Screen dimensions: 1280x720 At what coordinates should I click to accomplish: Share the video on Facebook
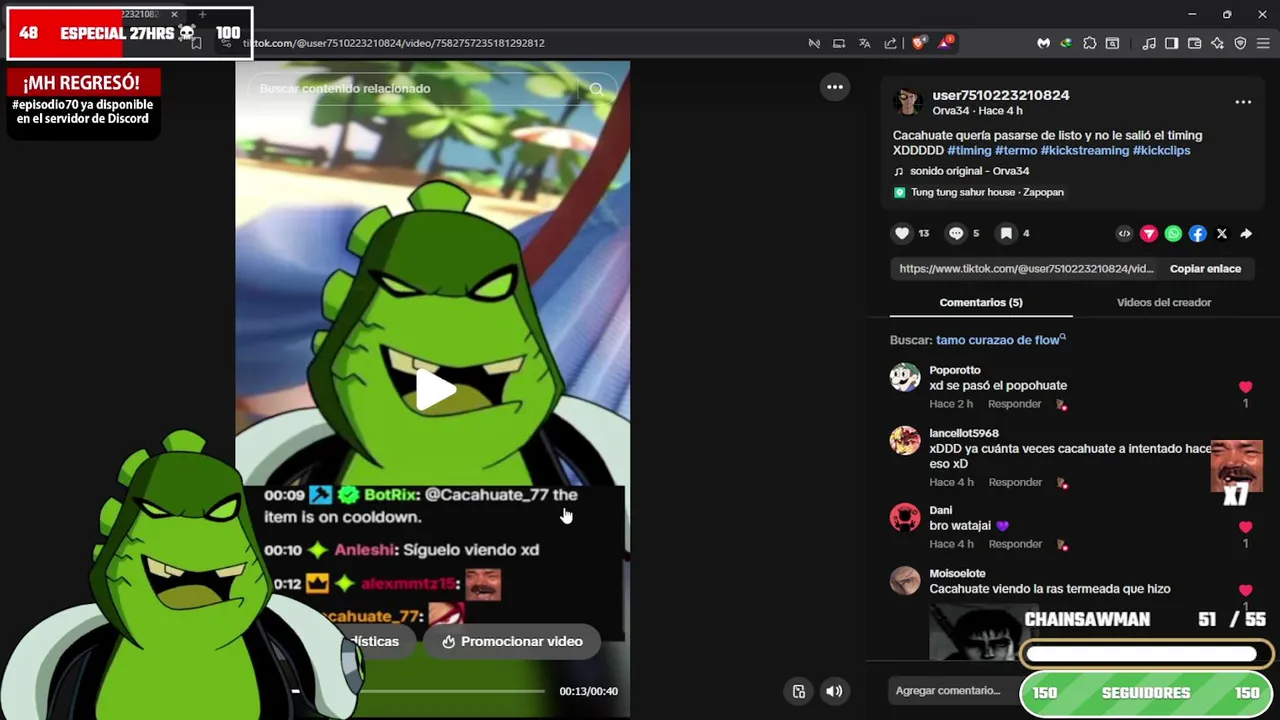(x=1197, y=234)
